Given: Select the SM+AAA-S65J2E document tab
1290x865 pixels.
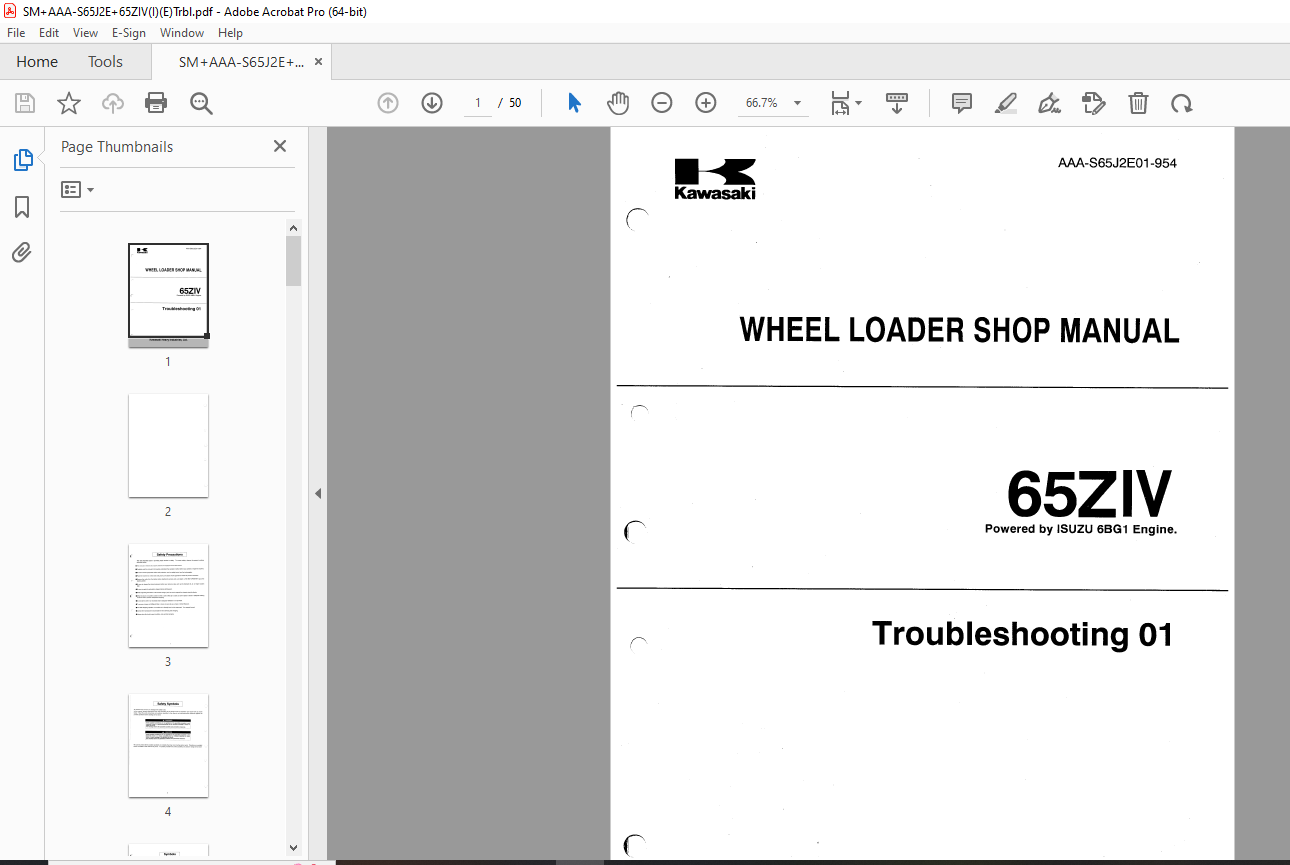Looking at the screenshot, I should tap(242, 62).
